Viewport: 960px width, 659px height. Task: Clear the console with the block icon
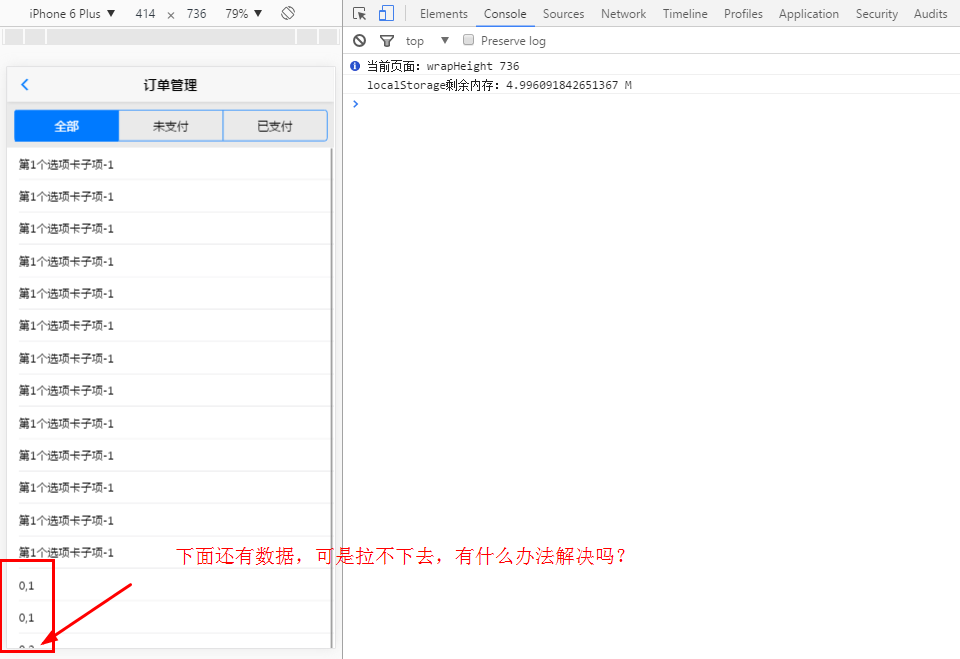(x=360, y=41)
